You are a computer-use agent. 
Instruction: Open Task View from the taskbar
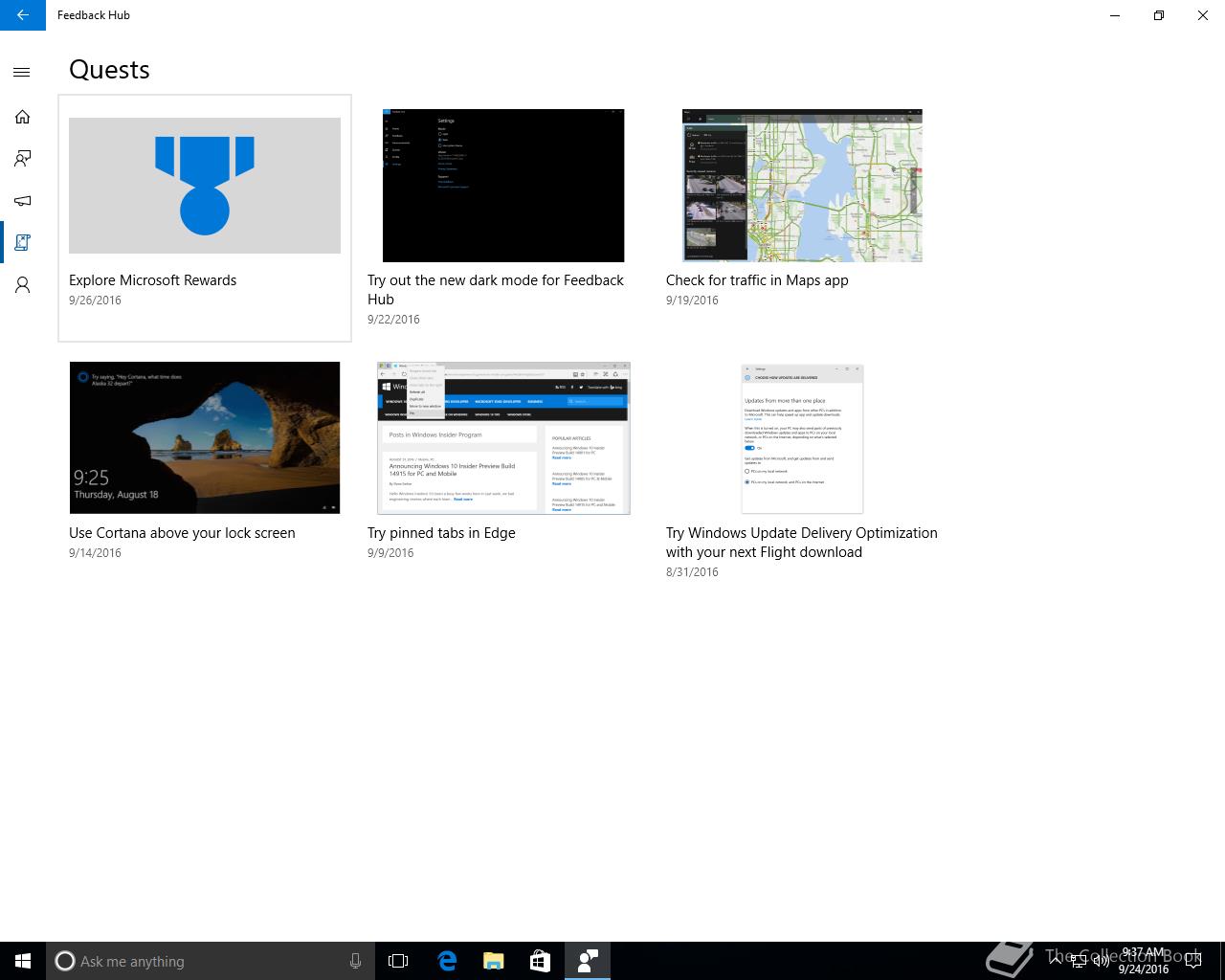[x=398, y=961]
